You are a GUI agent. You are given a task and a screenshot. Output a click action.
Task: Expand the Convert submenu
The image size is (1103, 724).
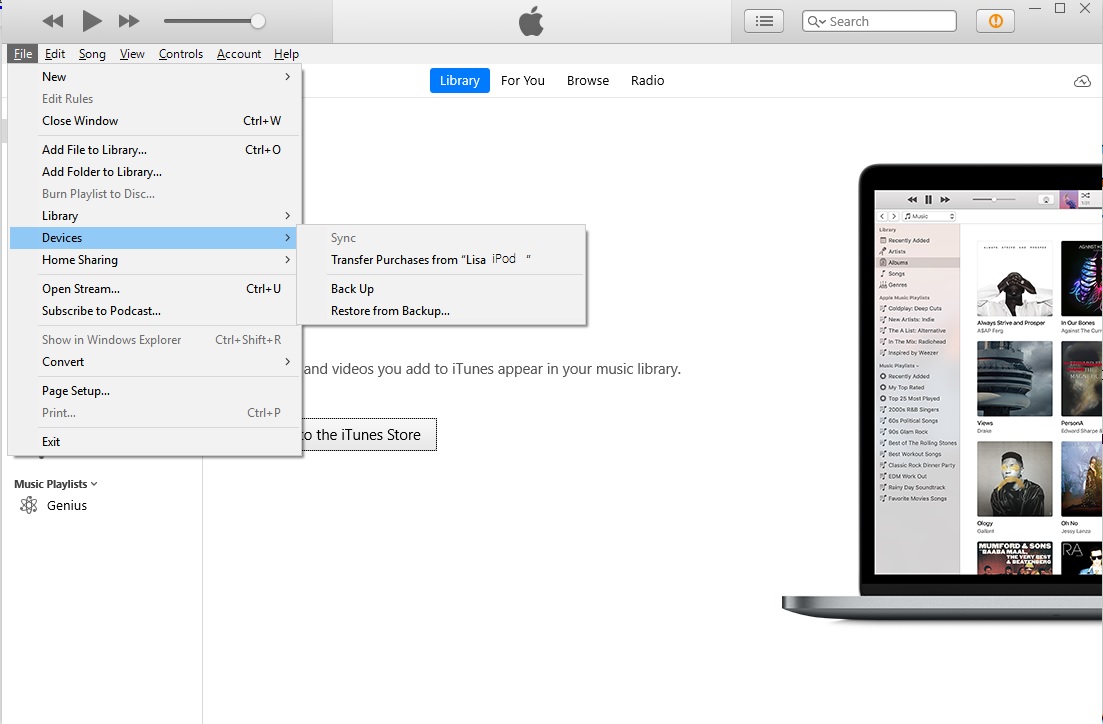point(155,362)
